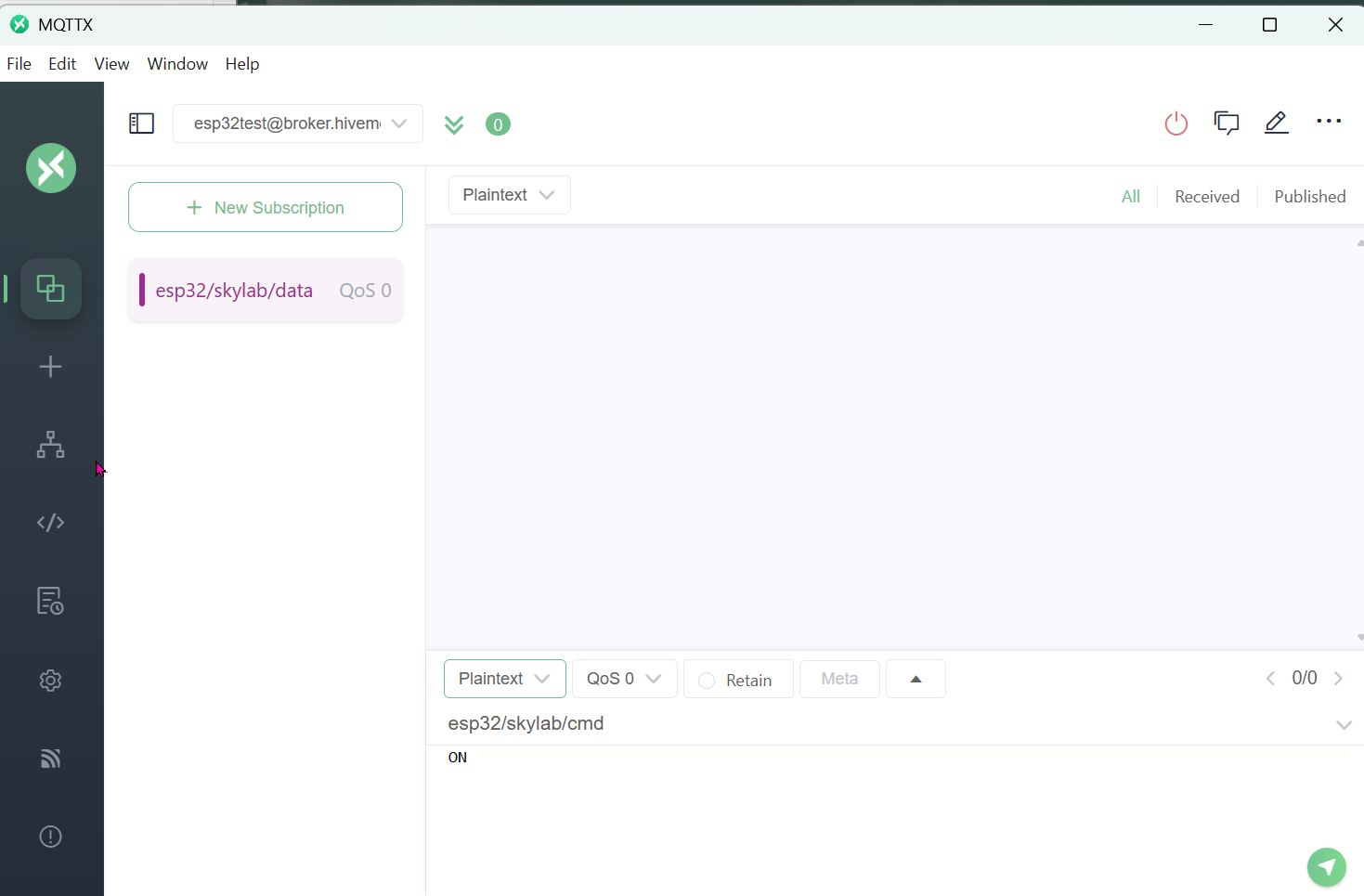Image resolution: width=1364 pixels, height=896 pixels.
Task: Edit the connection with the pencil icon
Action: pyautogui.click(x=1277, y=123)
